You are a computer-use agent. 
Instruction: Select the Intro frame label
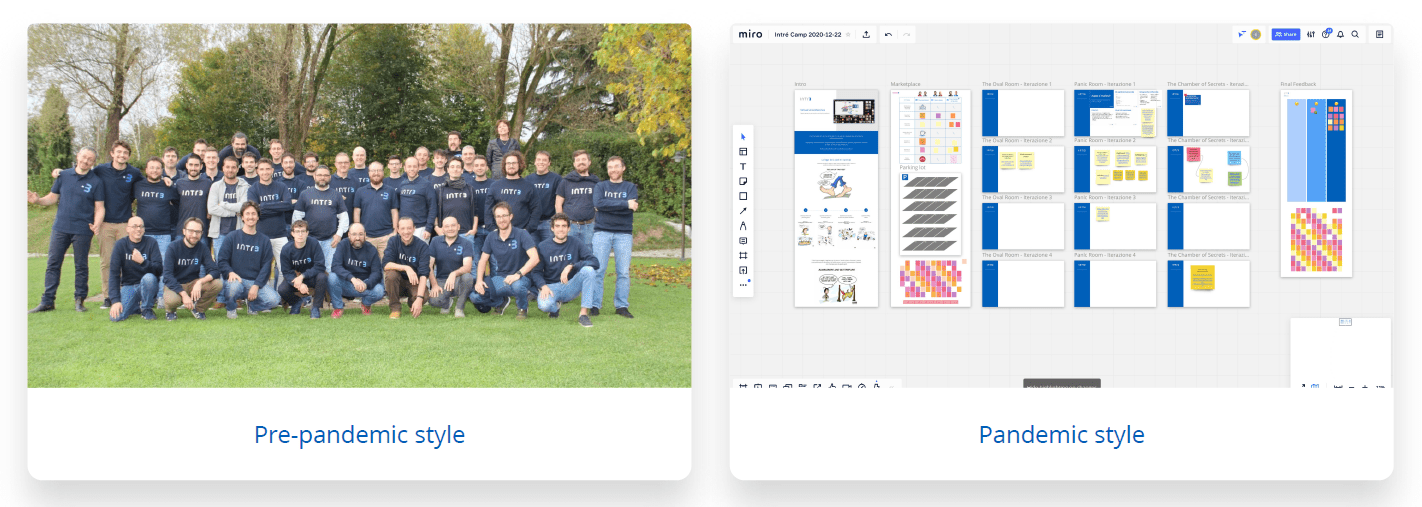[x=800, y=84]
